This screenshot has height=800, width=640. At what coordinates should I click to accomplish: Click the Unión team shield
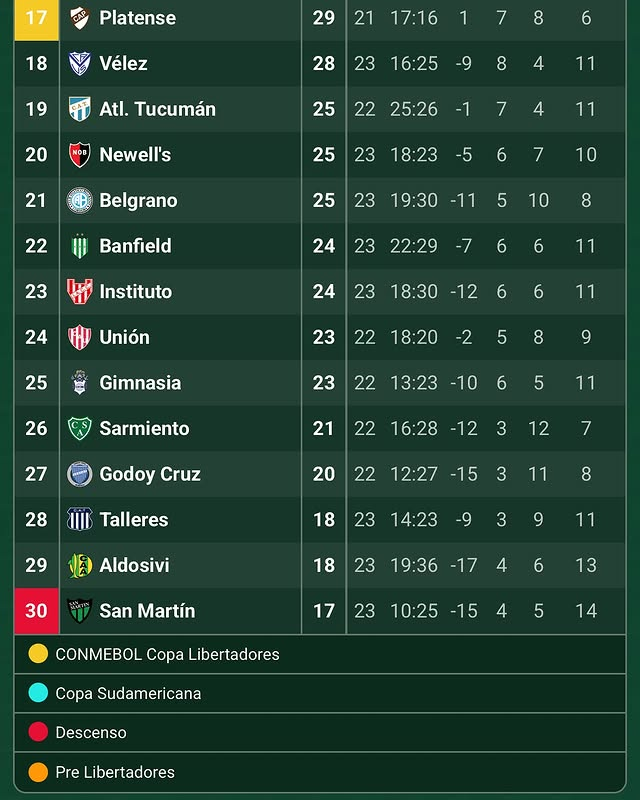[80, 337]
